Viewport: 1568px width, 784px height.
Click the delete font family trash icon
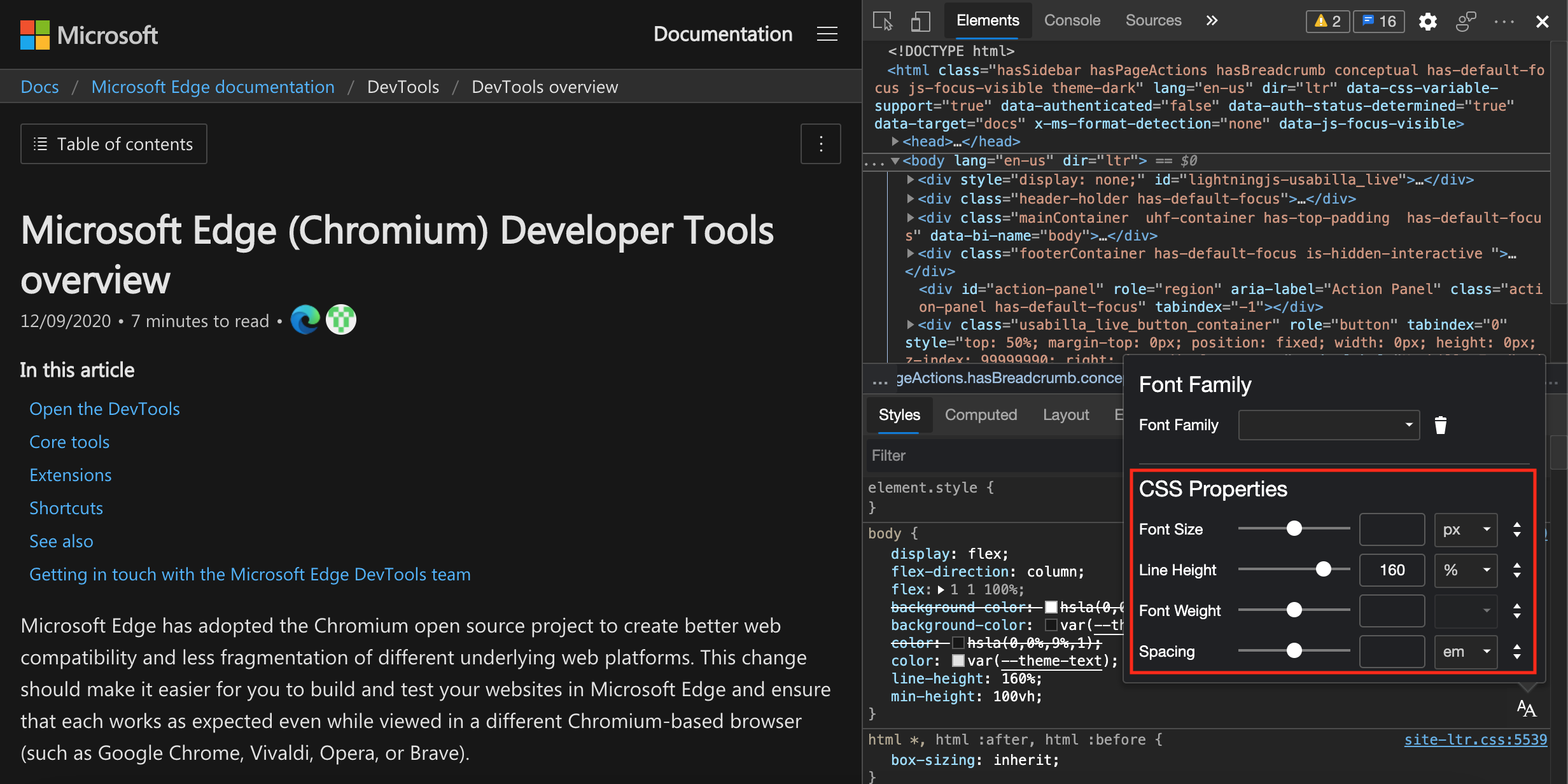point(1441,424)
